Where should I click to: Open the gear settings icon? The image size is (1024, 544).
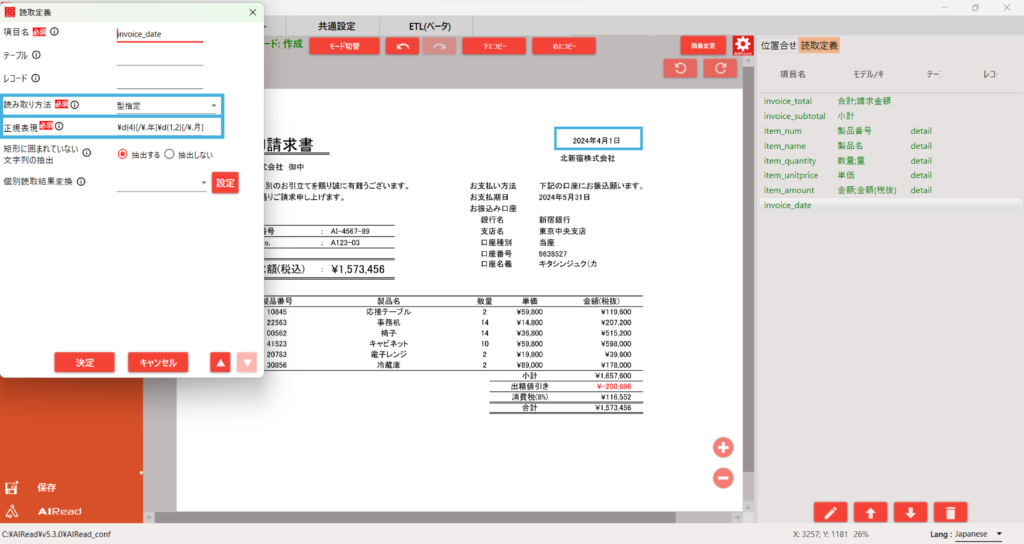click(x=742, y=46)
